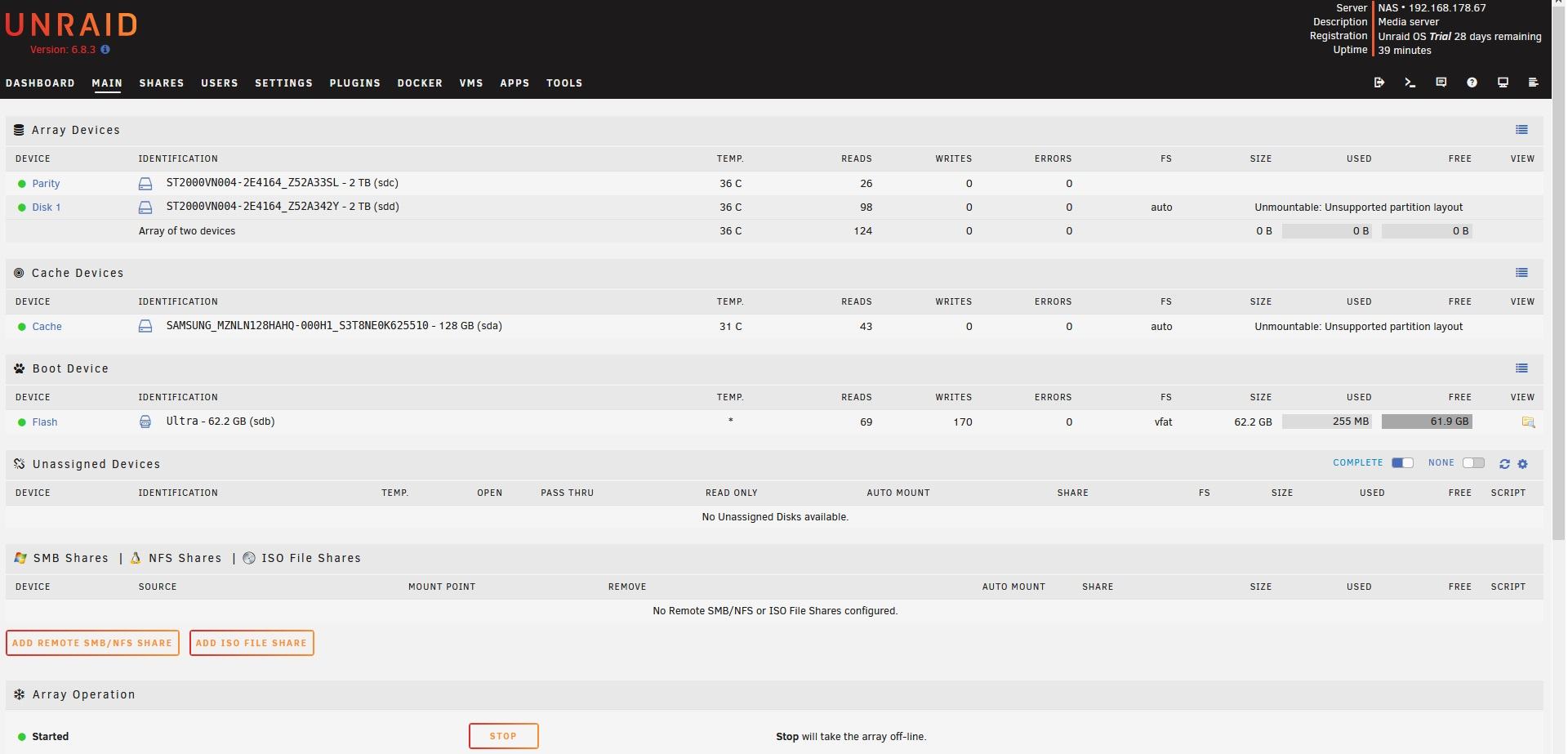Click the Parity disk drive icon
Viewport: 1568px width, 754px height.
click(x=145, y=184)
